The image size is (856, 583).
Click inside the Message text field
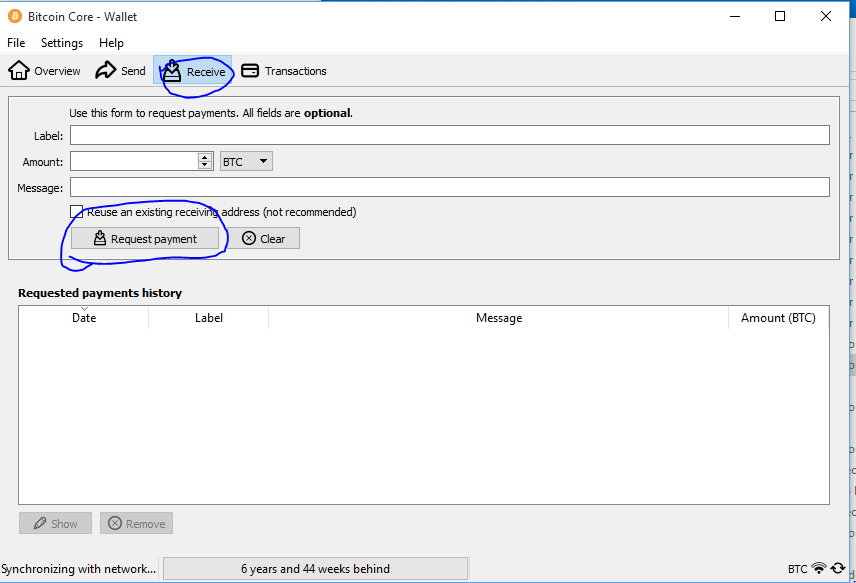[x=449, y=187]
